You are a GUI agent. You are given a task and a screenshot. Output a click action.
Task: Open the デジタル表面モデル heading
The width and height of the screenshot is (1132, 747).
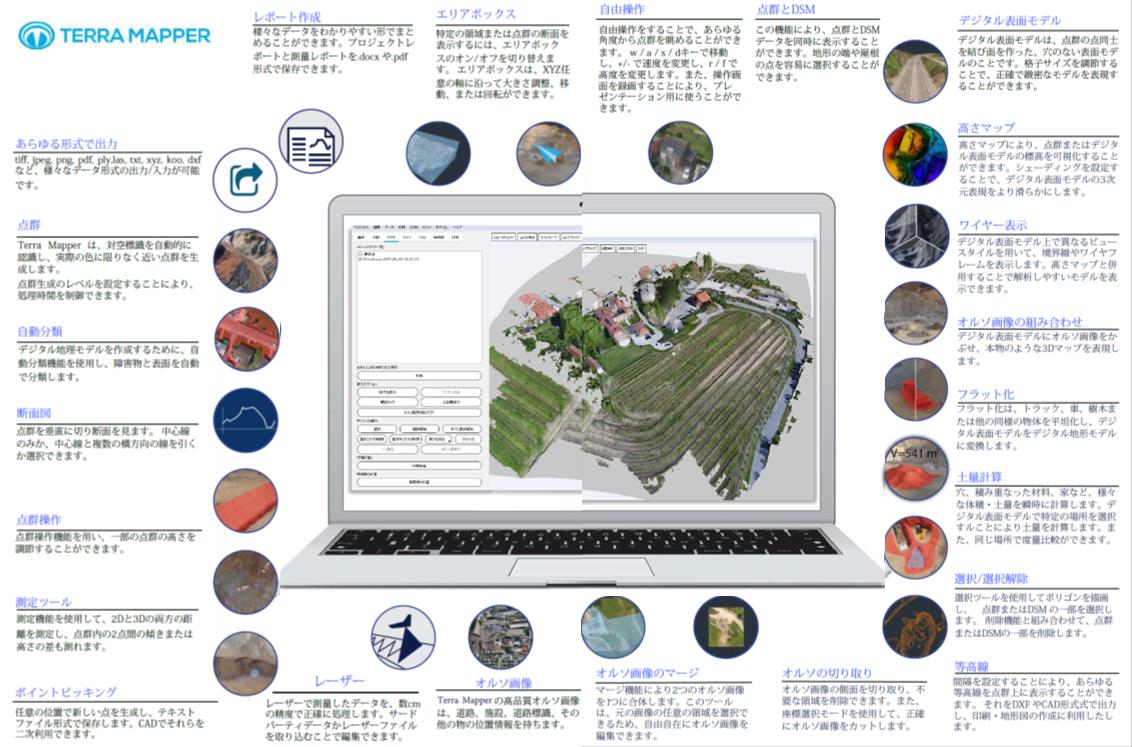(x=1010, y=20)
